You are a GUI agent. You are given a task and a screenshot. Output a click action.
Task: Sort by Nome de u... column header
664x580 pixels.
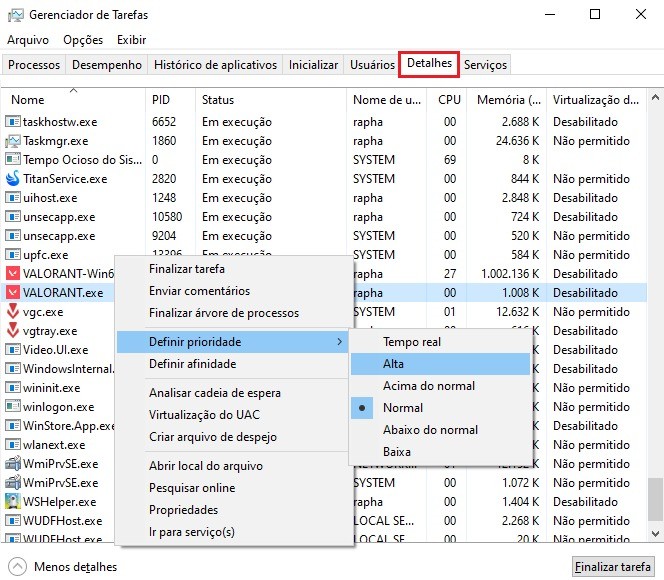(387, 100)
